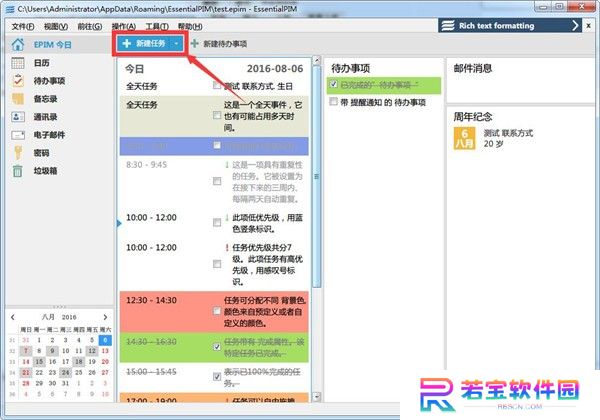The width and height of the screenshot is (600, 420).
Task: Uncheck the 15:00 - 15:45 completed task
Action: (x=217, y=377)
